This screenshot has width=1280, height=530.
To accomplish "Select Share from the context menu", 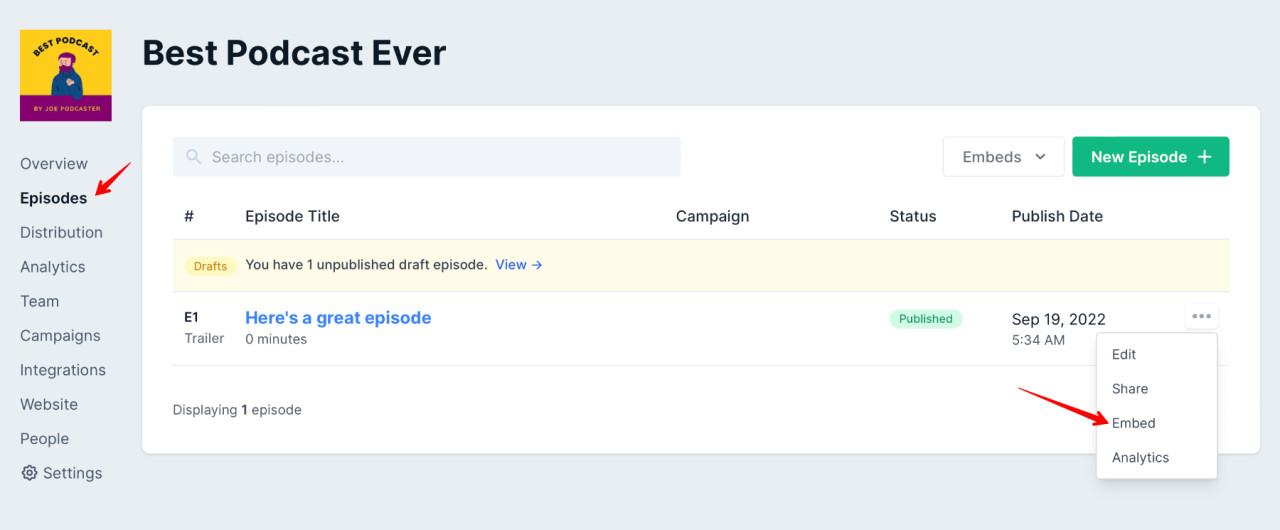I will 1130,389.
